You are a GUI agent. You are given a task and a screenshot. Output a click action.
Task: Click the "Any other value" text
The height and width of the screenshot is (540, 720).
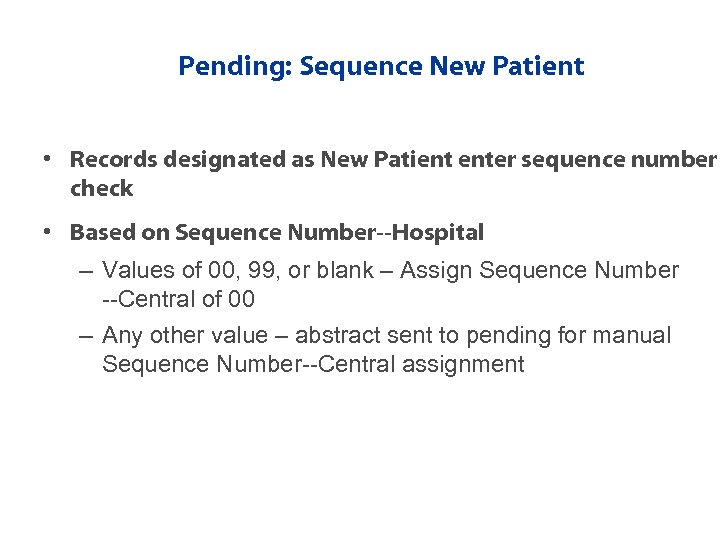coord(185,336)
